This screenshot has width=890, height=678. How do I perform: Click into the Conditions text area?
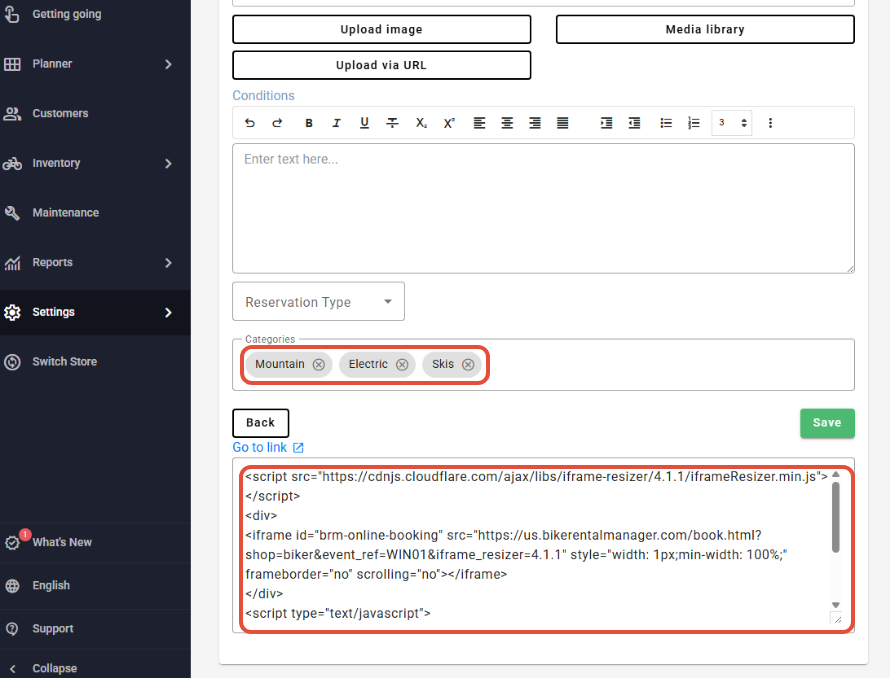(543, 208)
